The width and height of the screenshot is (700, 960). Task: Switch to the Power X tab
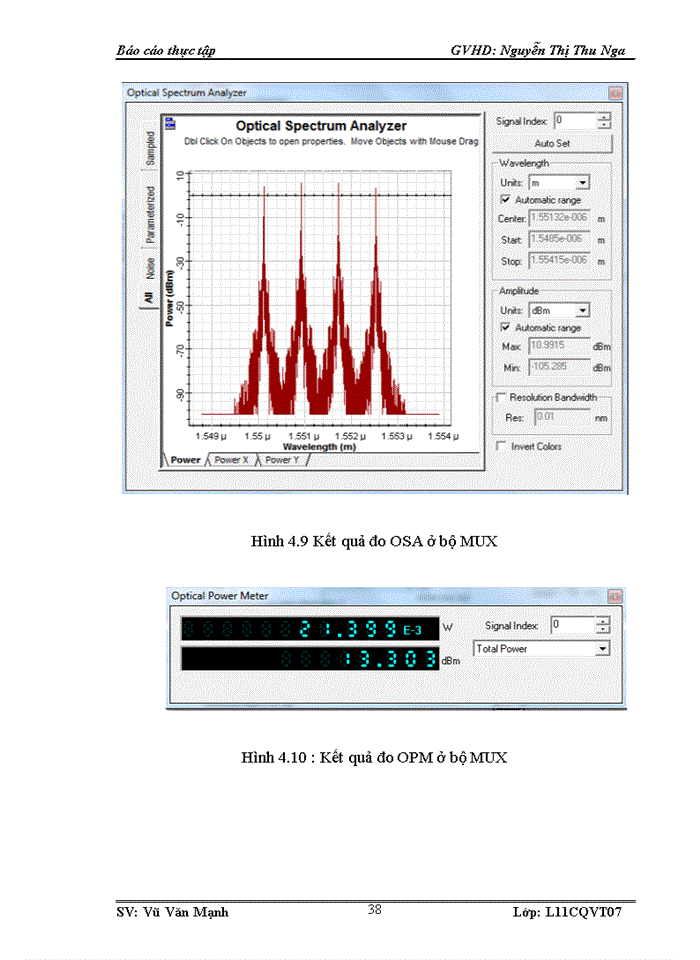click(231, 460)
